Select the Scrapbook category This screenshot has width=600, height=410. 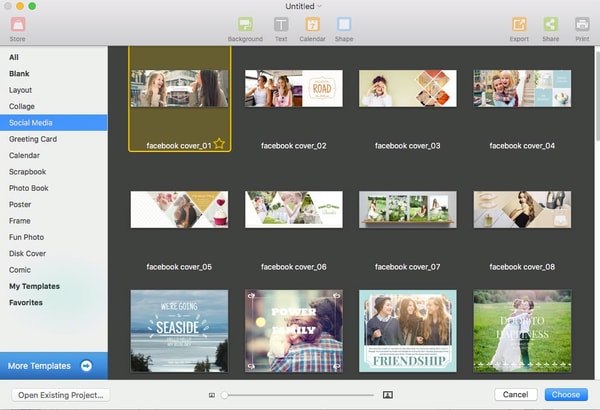click(x=54, y=172)
